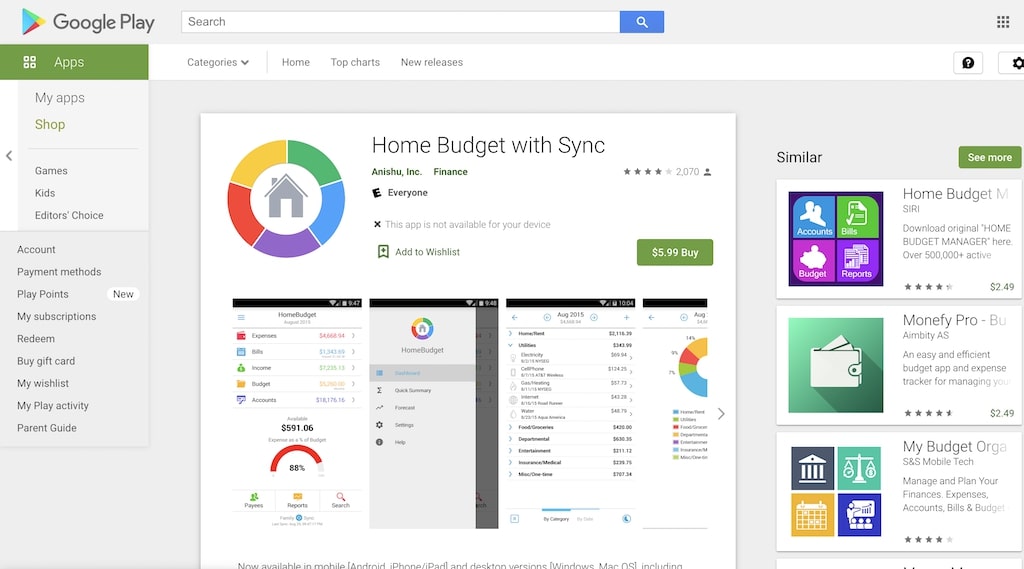Click the Home Budget with Sync app icon
This screenshot has height=569, width=1024.
point(286,197)
